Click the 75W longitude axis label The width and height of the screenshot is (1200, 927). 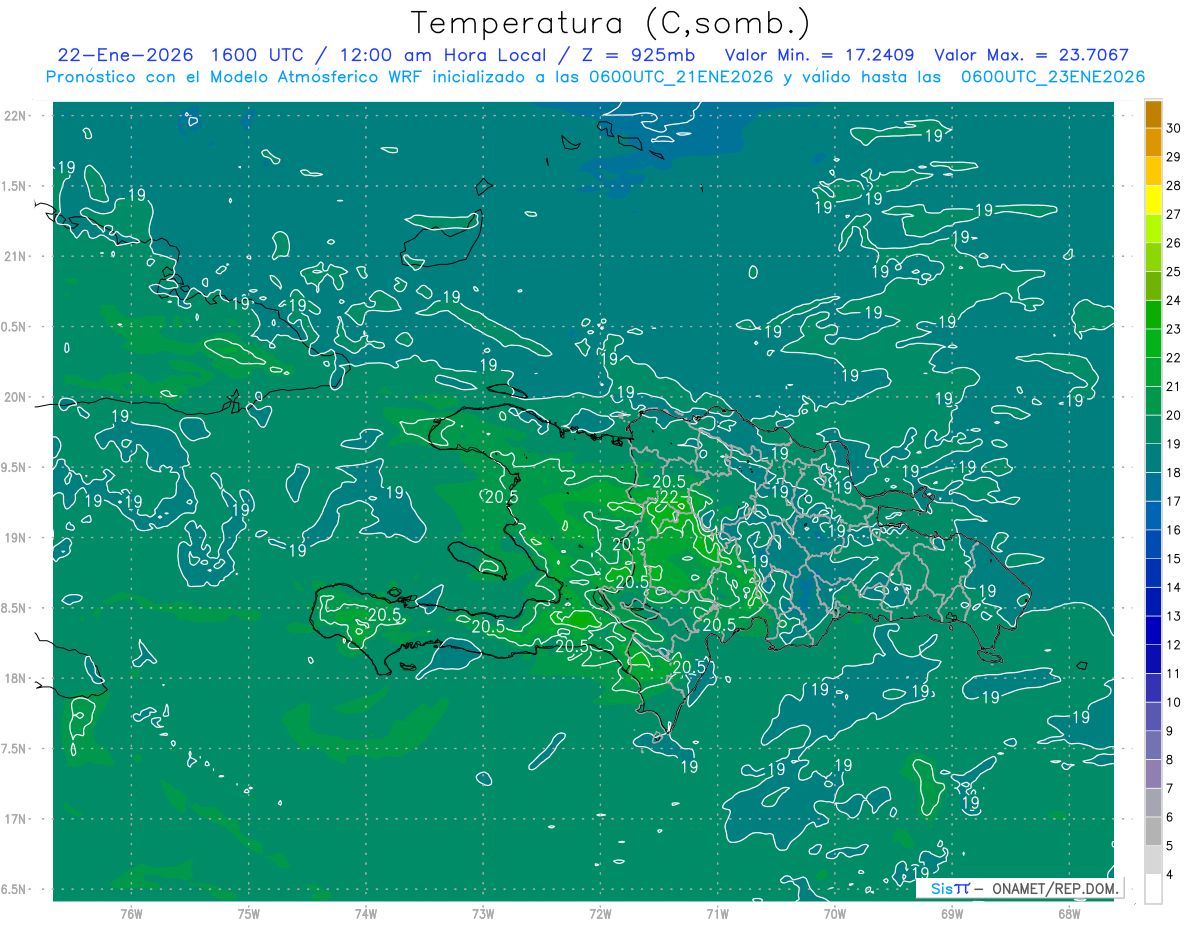(249, 913)
